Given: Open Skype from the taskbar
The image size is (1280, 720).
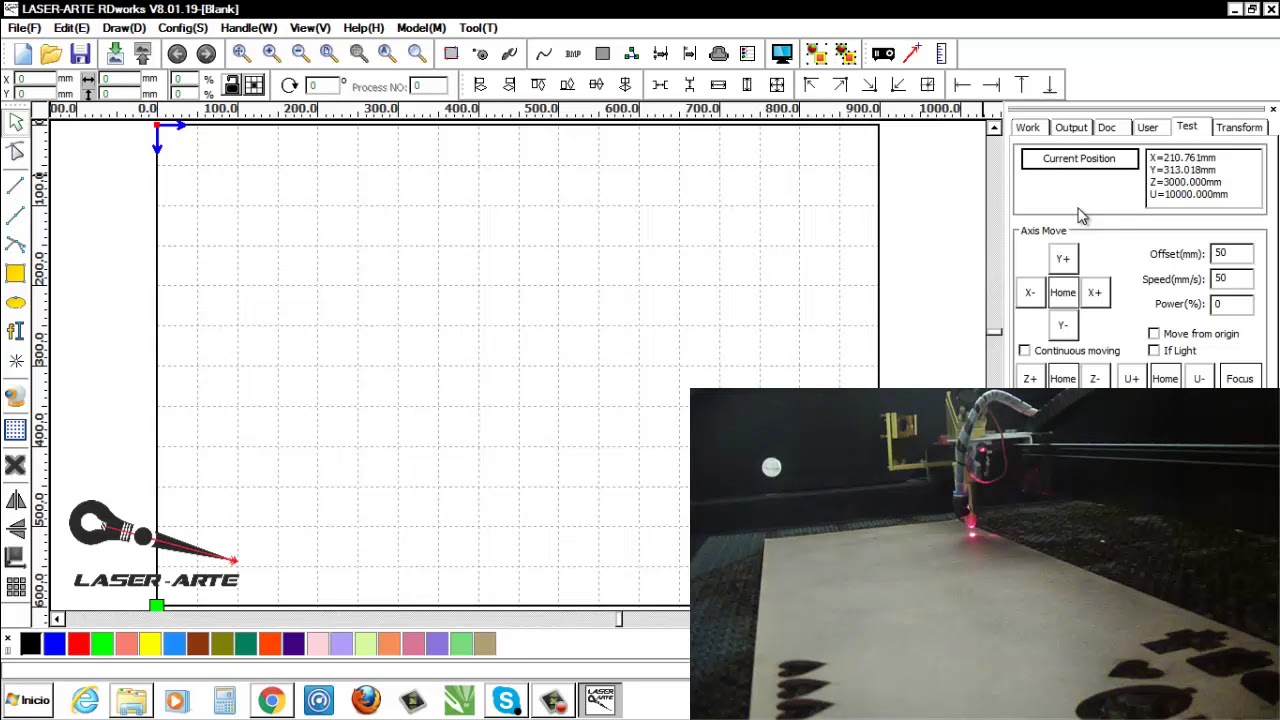Looking at the screenshot, I should click(x=506, y=700).
